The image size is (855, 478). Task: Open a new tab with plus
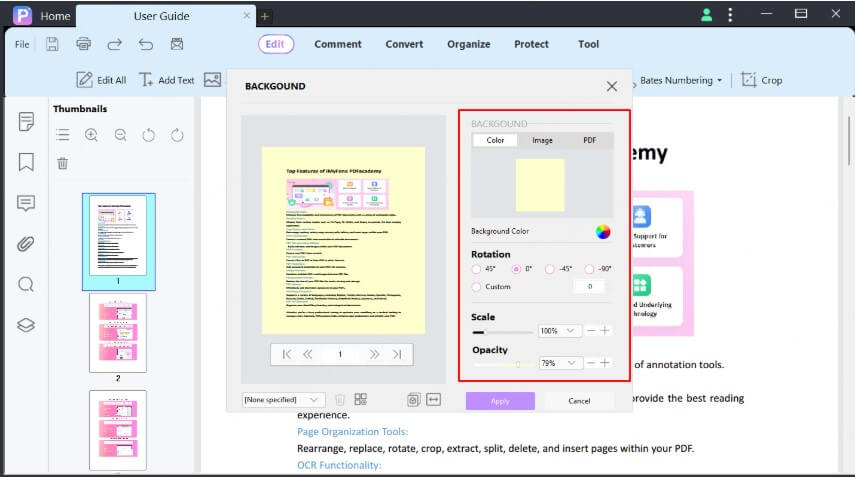[x=264, y=16]
